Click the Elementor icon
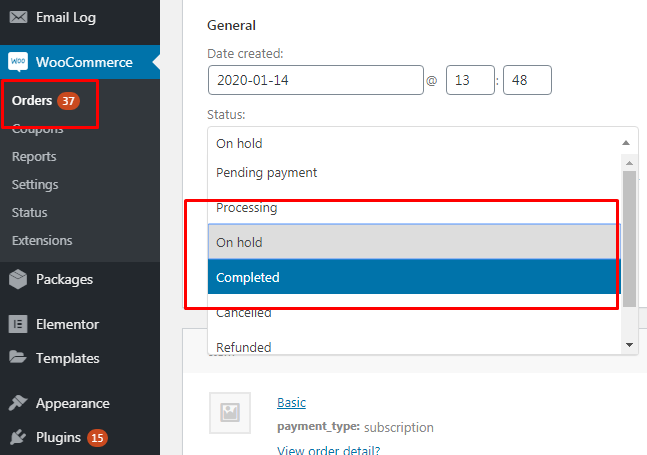647x455 pixels. pos(18,324)
